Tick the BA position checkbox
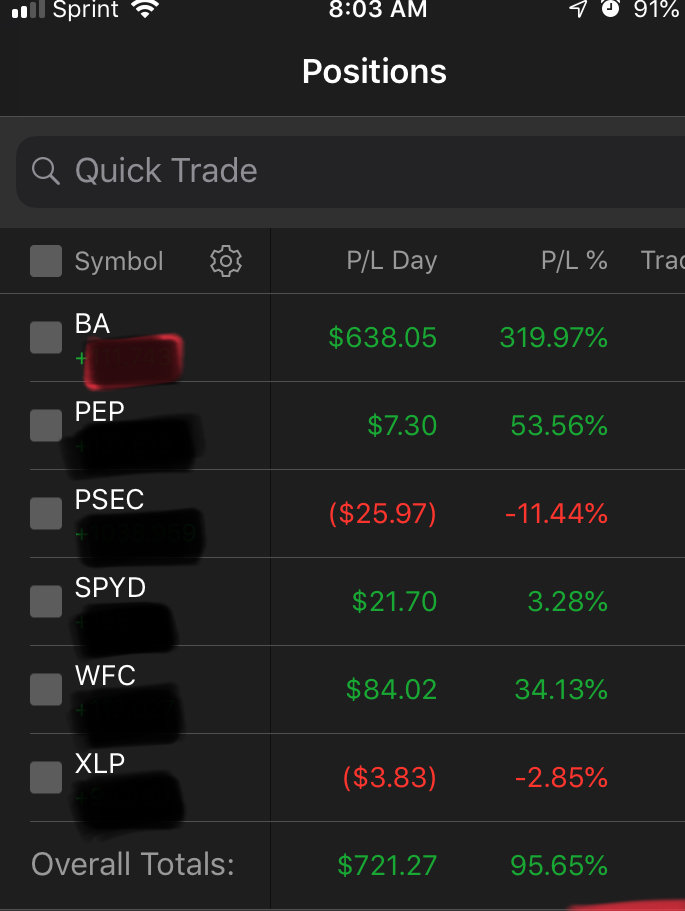 (46, 337)
